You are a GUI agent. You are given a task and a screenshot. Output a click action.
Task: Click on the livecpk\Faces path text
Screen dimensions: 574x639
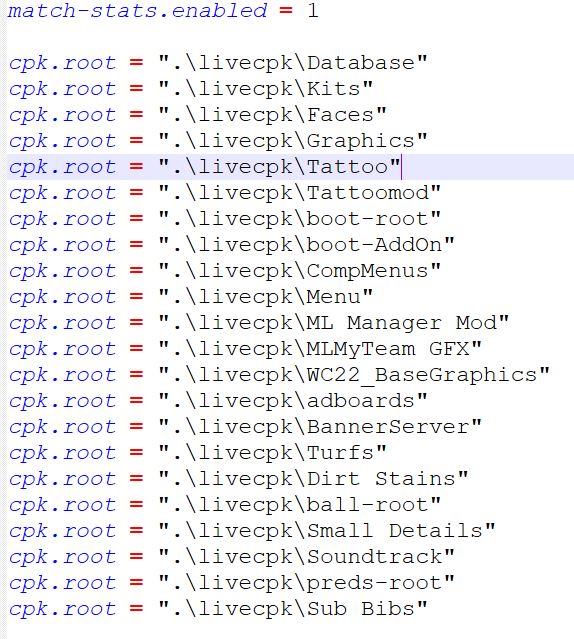coord(273,115)
